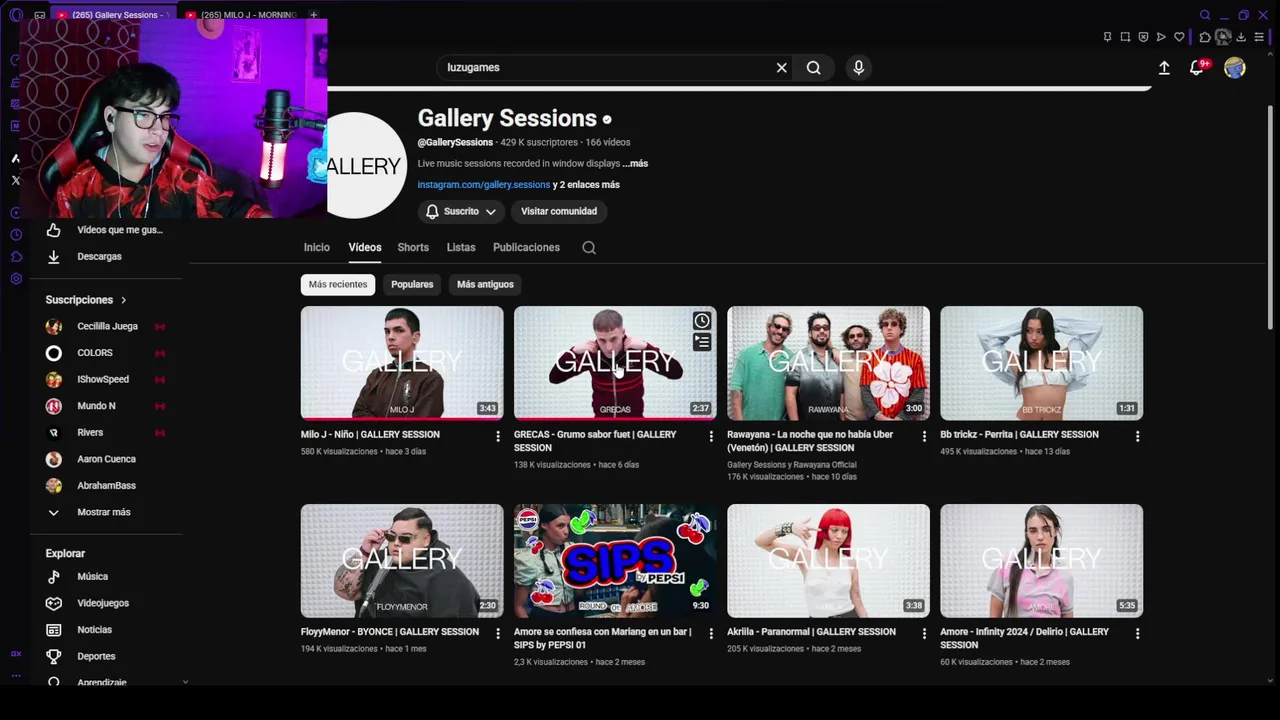Open the options menu for FloyyMenor - BYONCE video
The width and height of the screenshot is (1280, 720).
(498, 633)
